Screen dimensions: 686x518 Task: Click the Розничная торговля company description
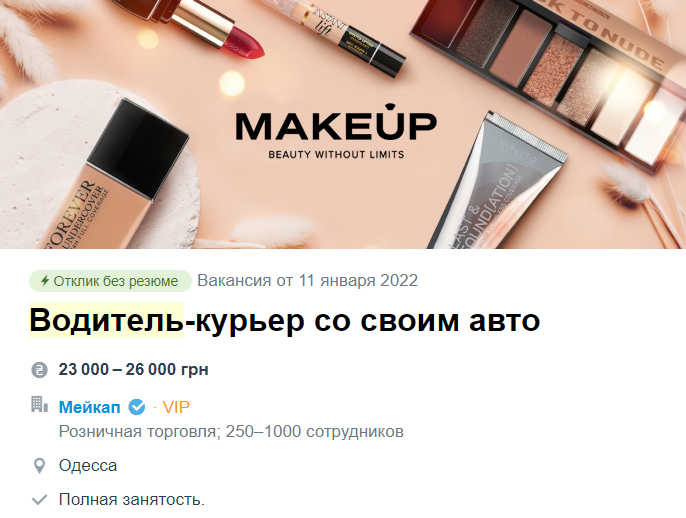pos(231,432)
